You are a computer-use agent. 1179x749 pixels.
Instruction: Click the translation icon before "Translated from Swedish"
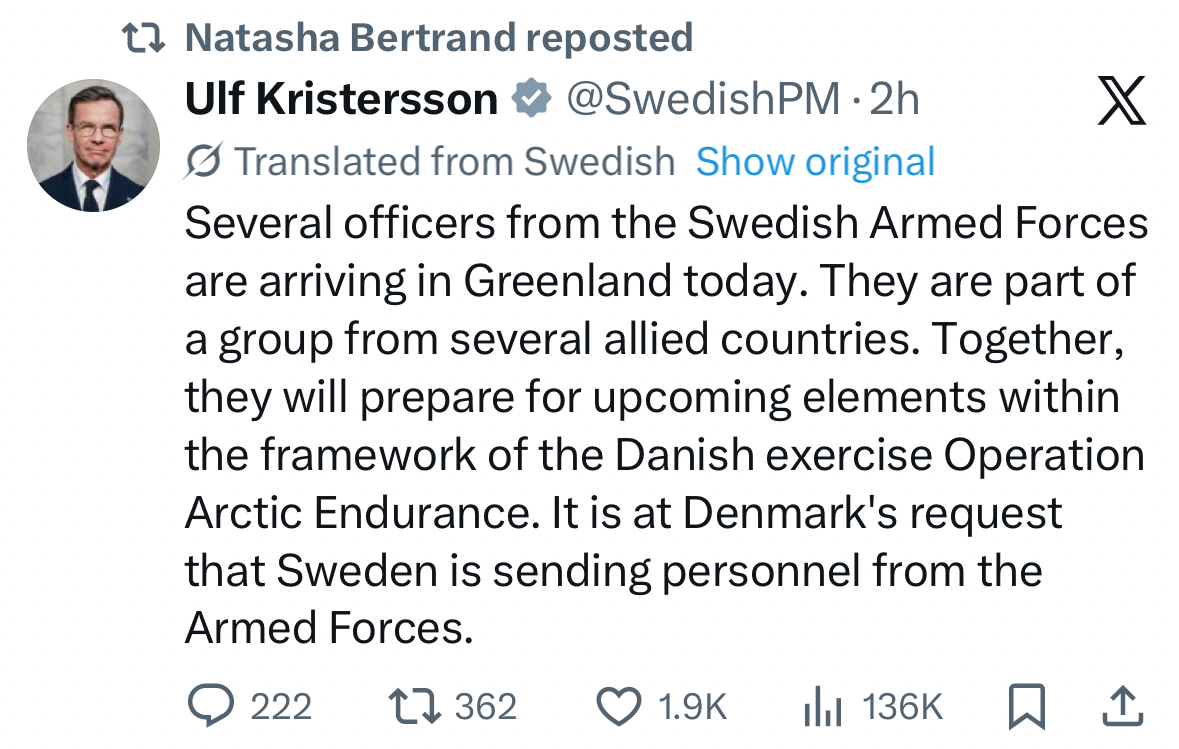point(203,161)
